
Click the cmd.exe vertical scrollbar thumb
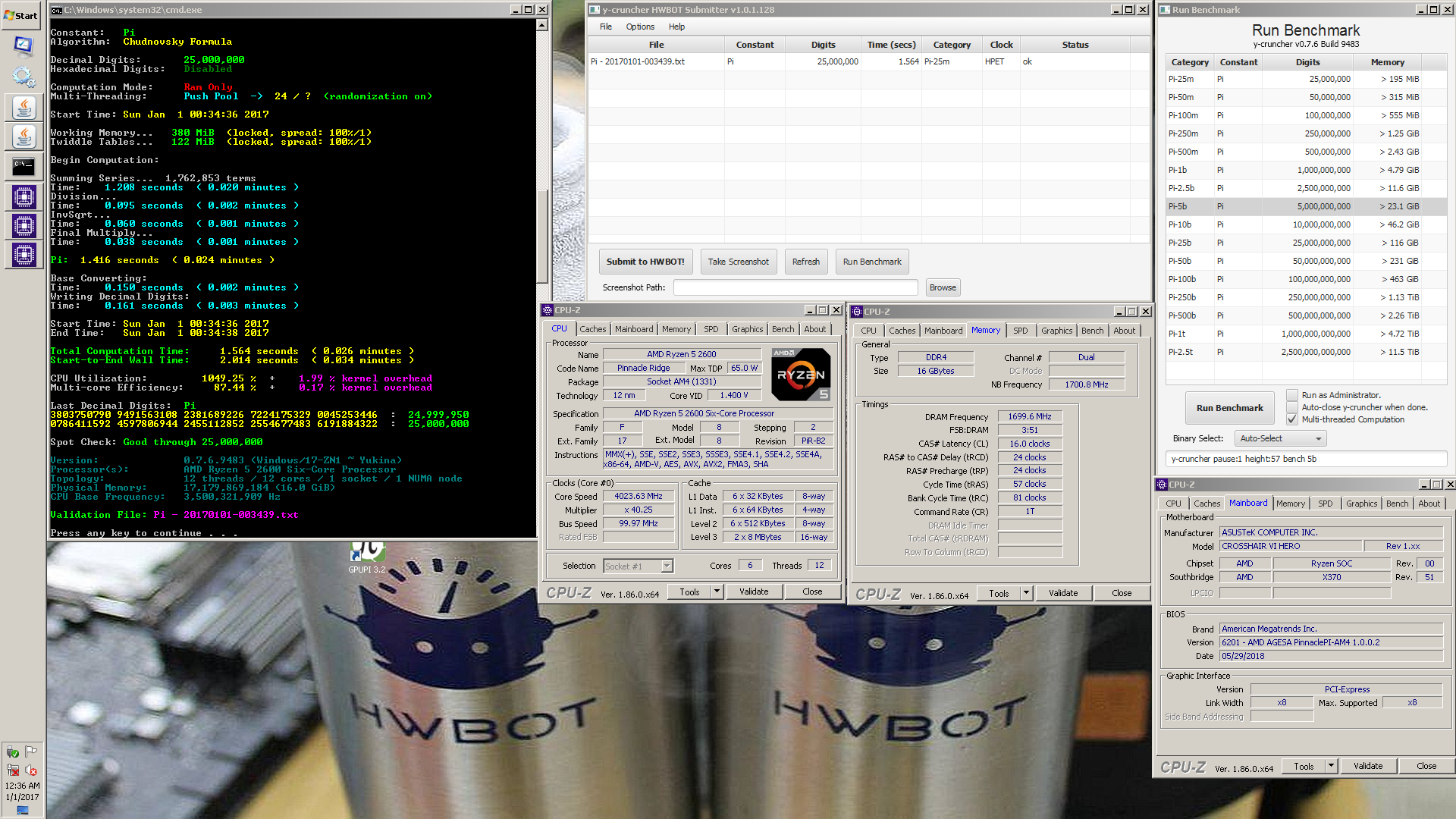tap(542, 235)
